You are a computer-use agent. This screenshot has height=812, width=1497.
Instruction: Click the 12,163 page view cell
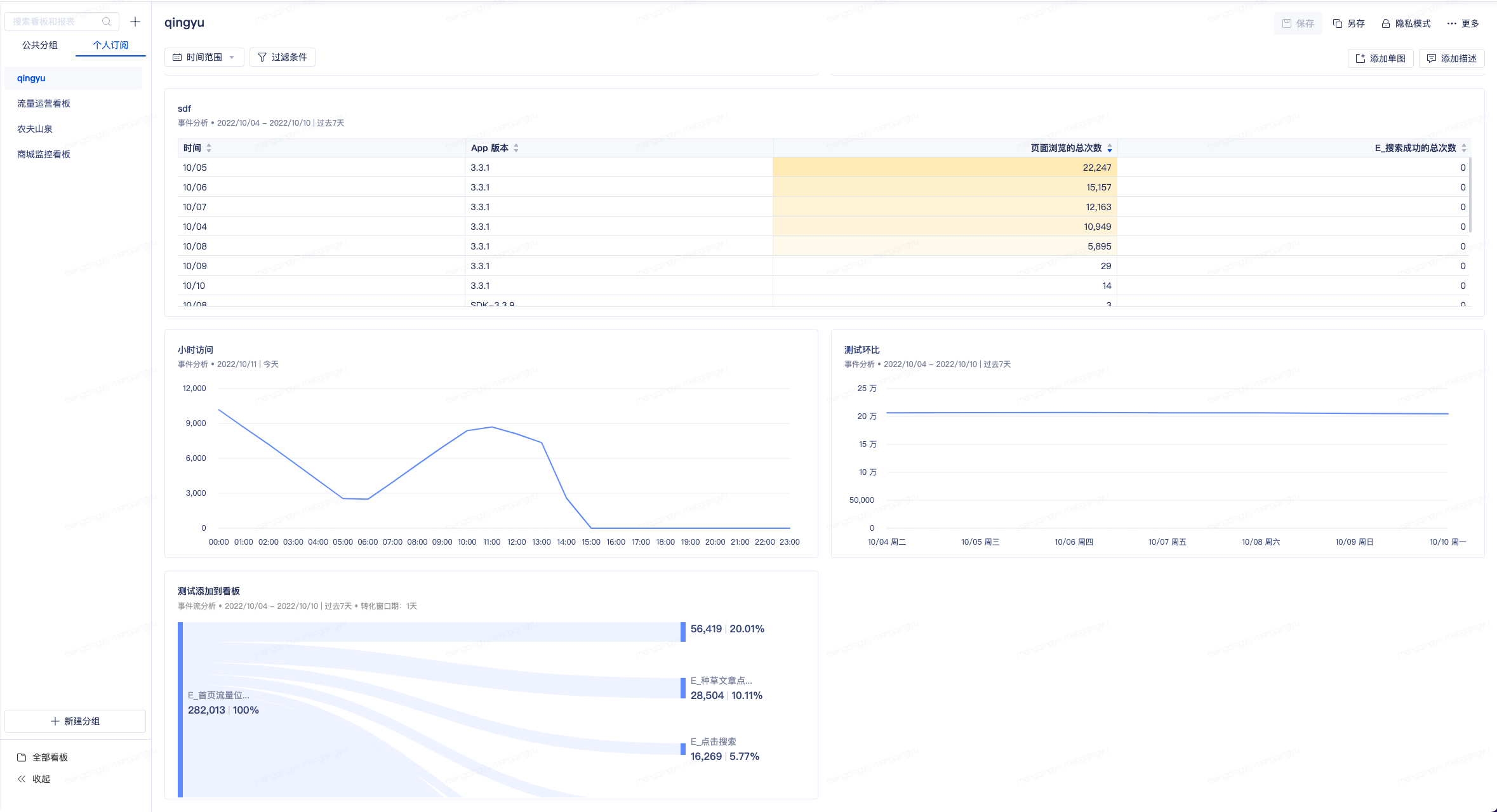pos(945,207)
